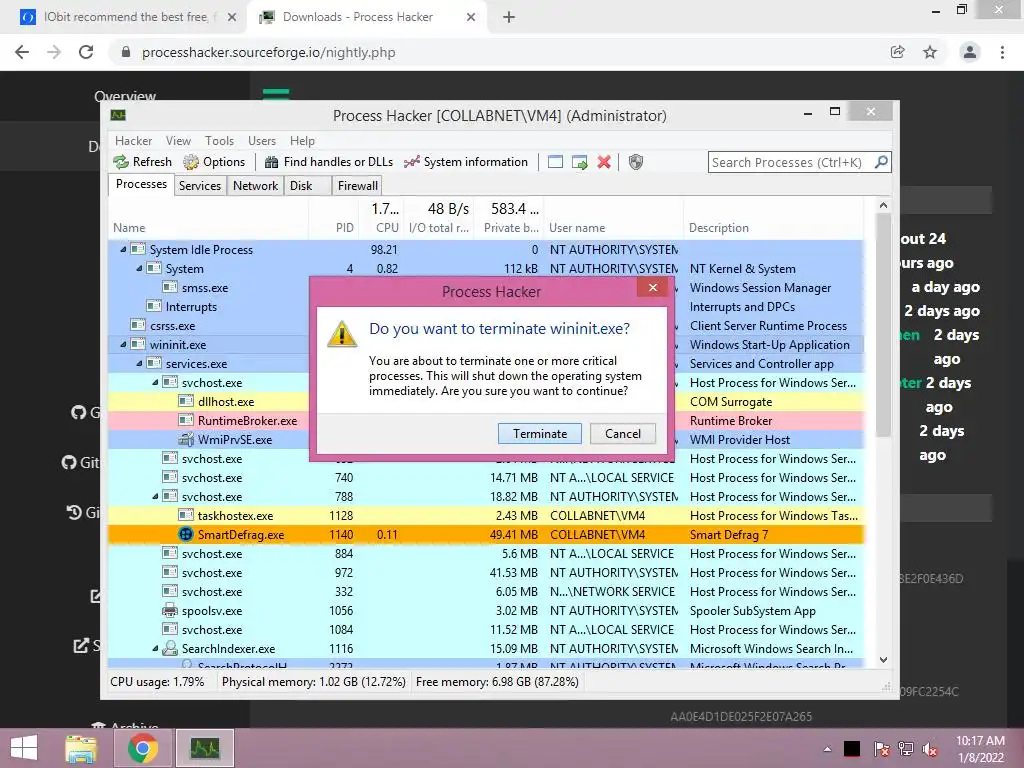Switch to the Network tab
1024x768 pixels.
click(255, 186)
